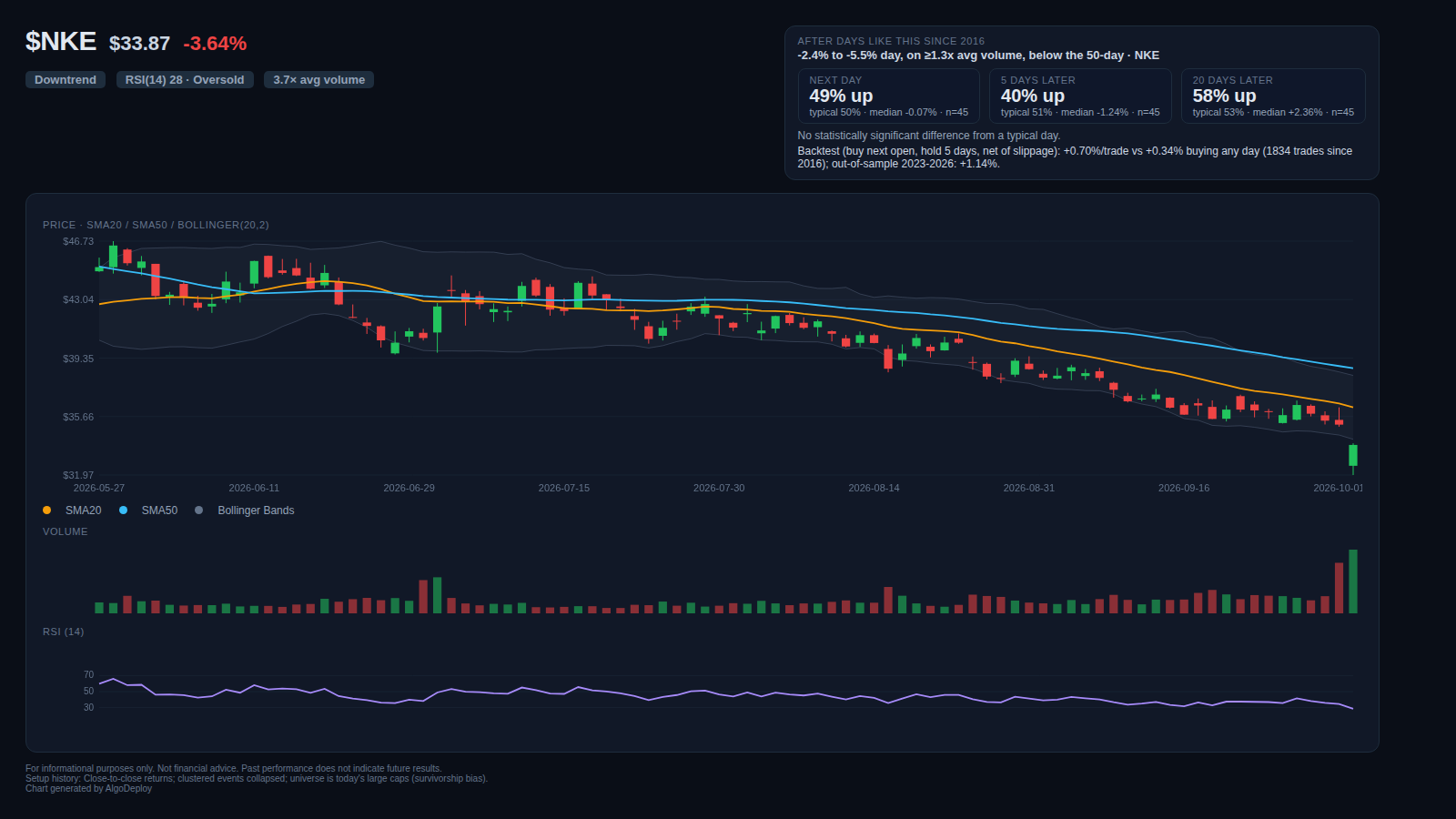Viewport: 1456px width, 819px height.
Task: Click the RSI 30 level label
Action: click(88, 707)
